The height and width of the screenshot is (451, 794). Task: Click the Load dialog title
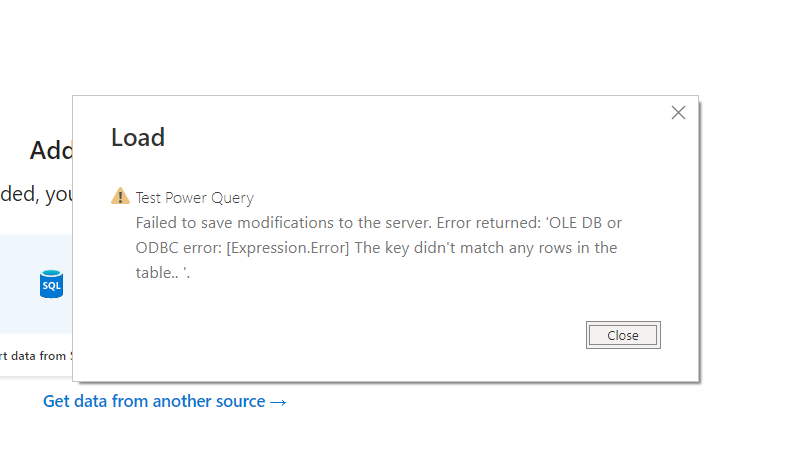138,137
